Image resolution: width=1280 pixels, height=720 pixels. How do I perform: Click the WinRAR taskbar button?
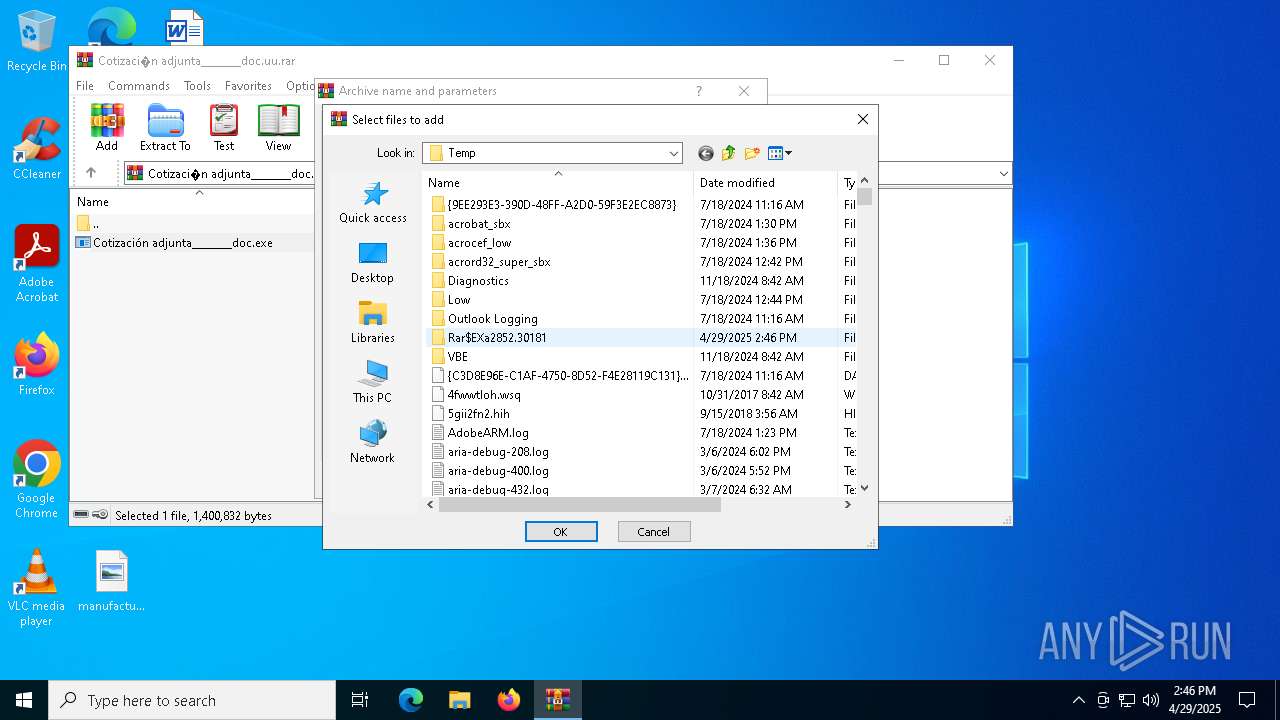click(x=557, y=700)
